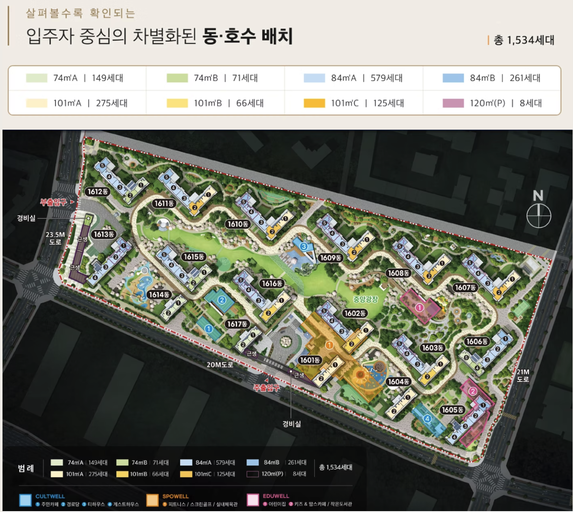Click 120㎡(P) outlined swatch in dark map legend
Viewport: 573px width, 512px height.
(253, 474)
